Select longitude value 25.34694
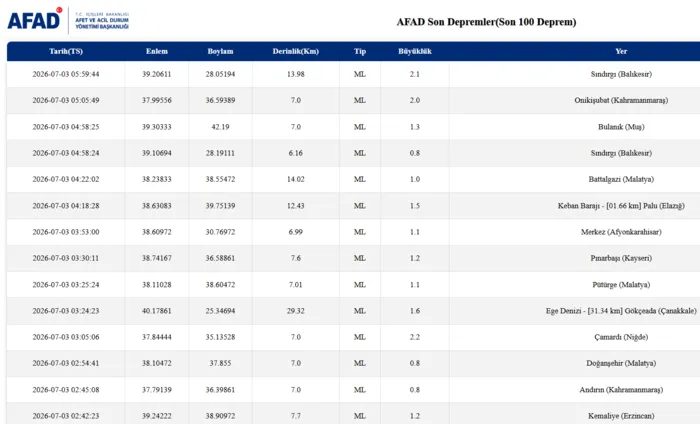700x424 pixels. click(220, 311)
